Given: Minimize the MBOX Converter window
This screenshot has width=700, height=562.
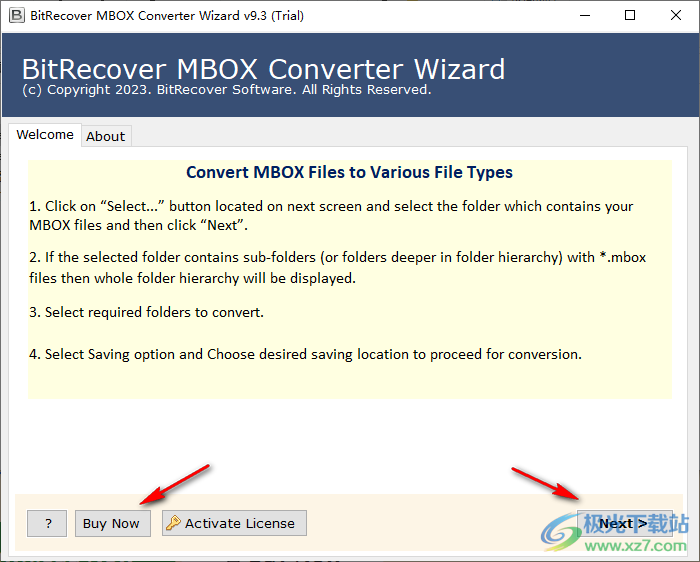Looking at the screenshot, I should point(585,16).
